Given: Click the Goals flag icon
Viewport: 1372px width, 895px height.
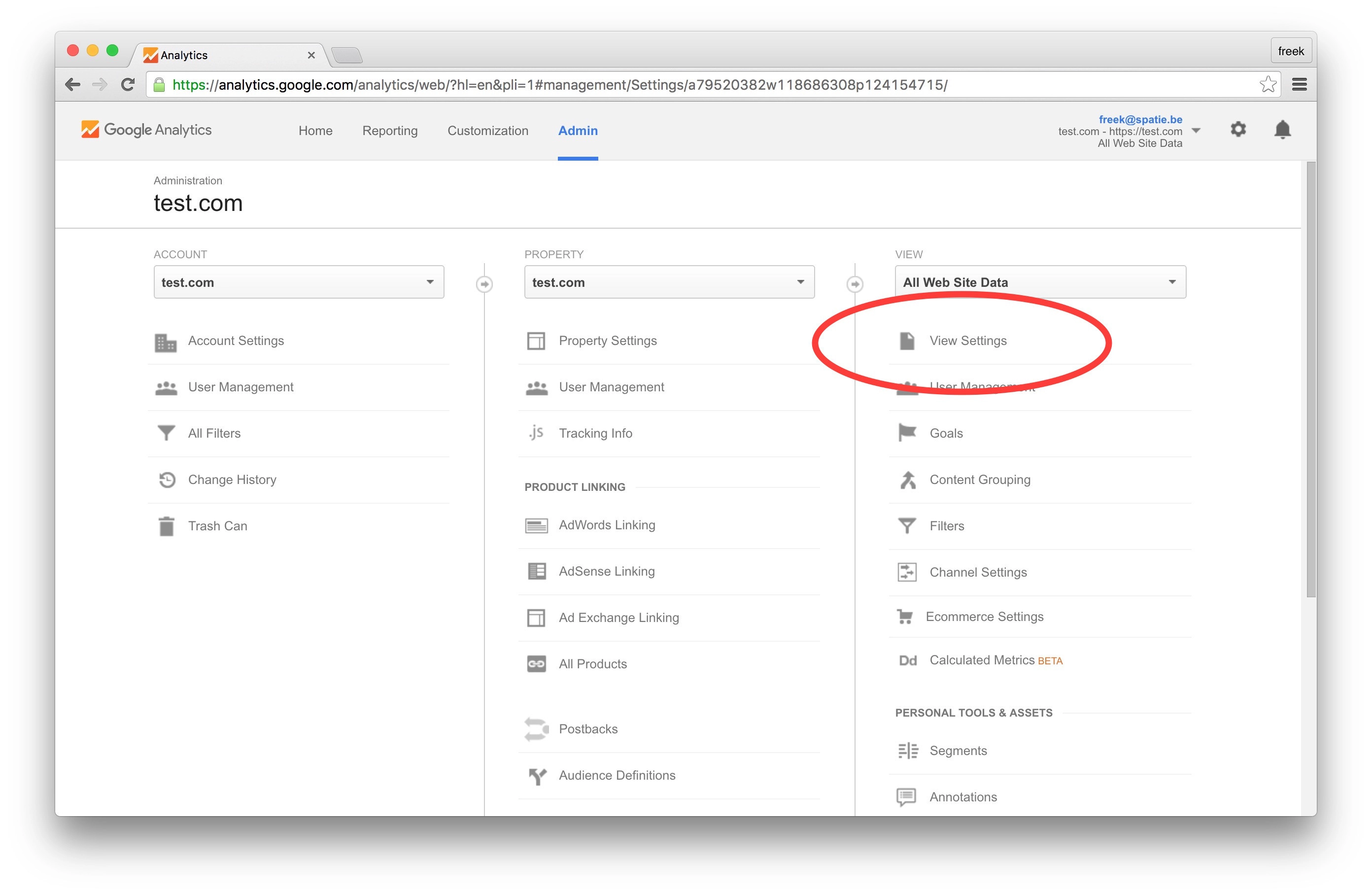Looking at the screenshot, I should (907, 433).
